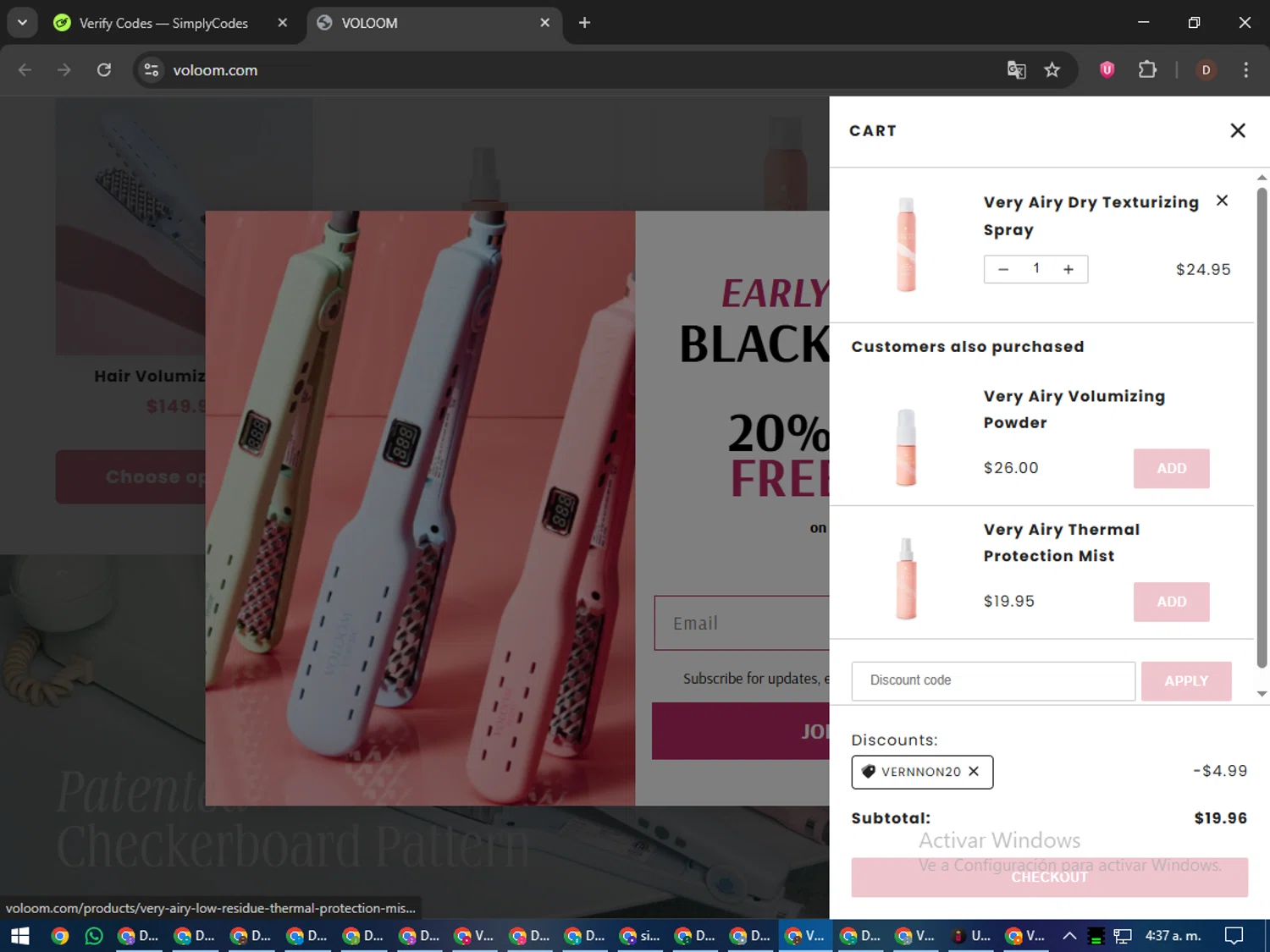Viewport: 1270px width, 952px height.
Task: Launch the first unlabeled Chrome taskbar icon
Action: 59,936
